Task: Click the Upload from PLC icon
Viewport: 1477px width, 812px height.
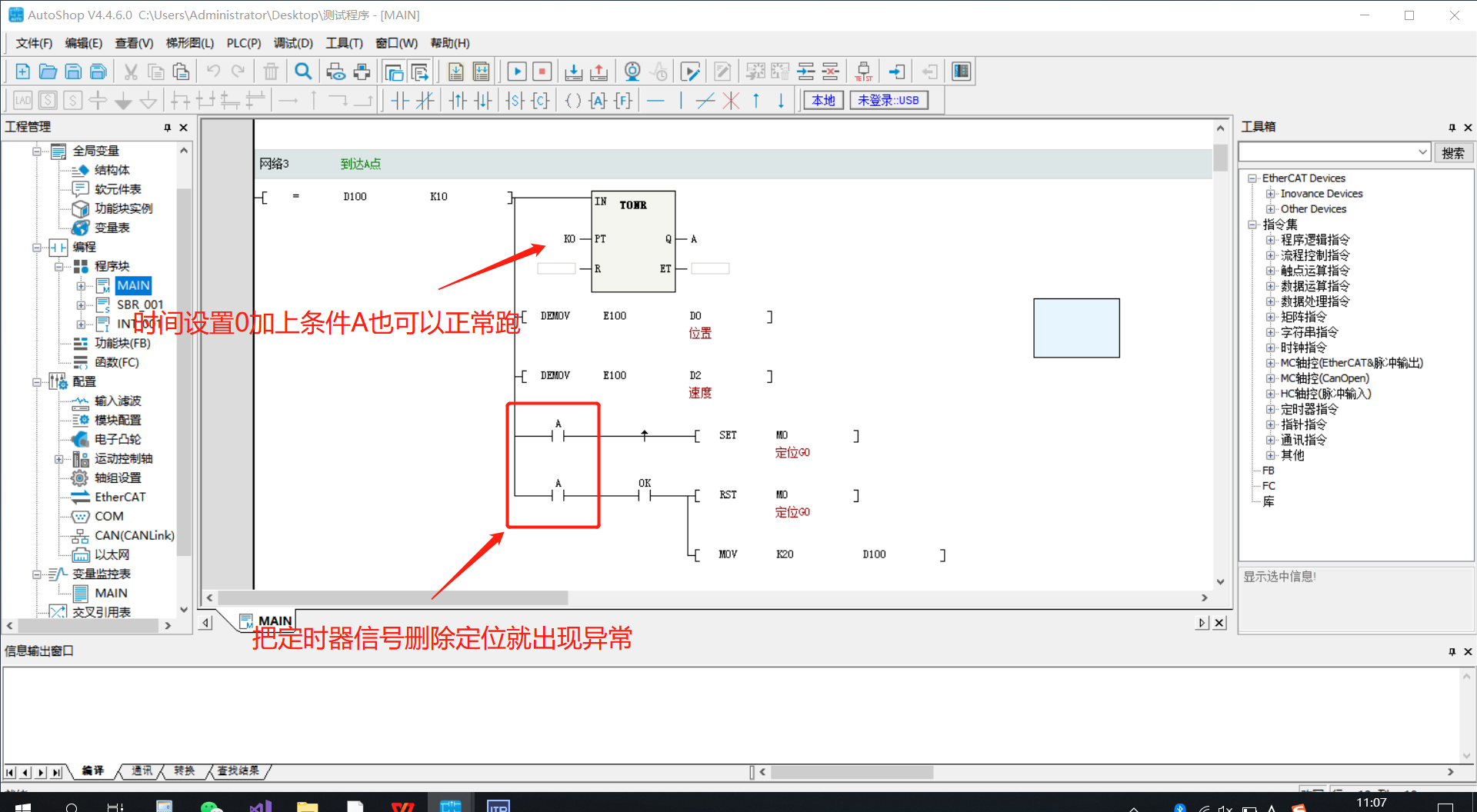Action: click(598, 72)
